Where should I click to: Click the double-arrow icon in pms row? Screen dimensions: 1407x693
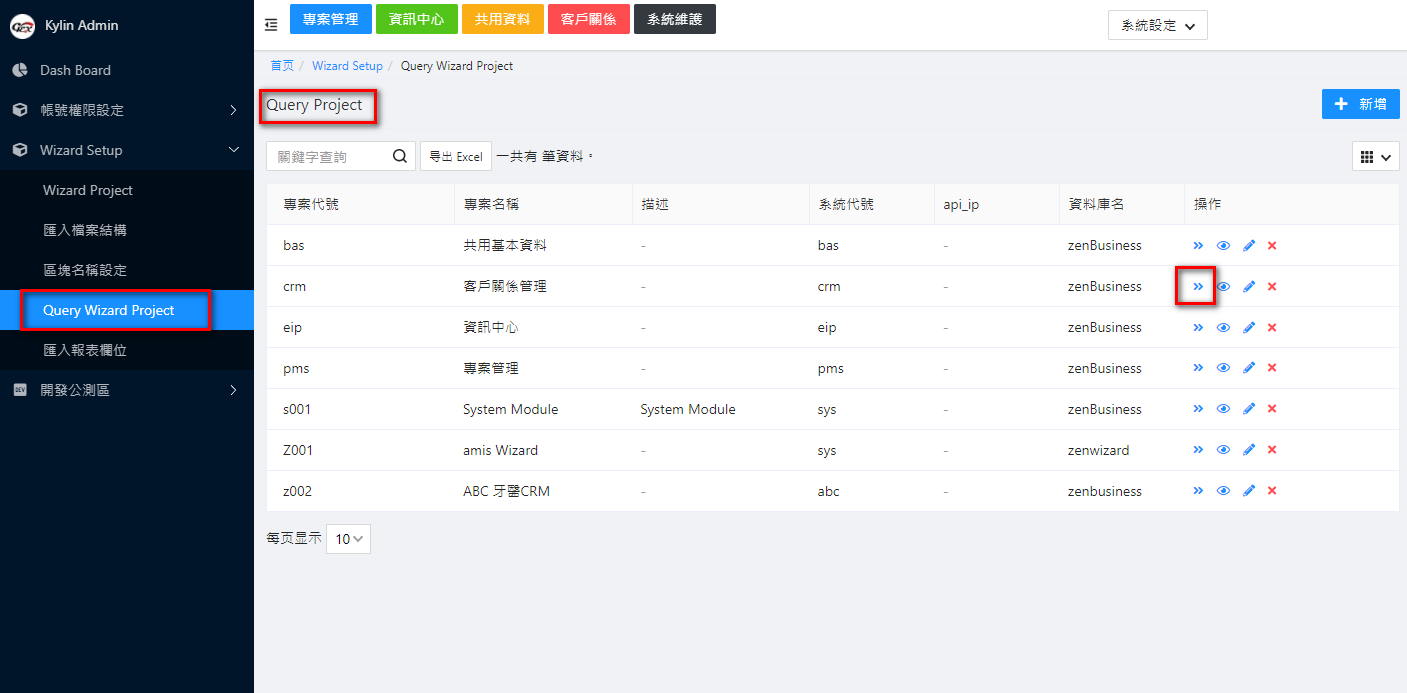pos(1198,368)
